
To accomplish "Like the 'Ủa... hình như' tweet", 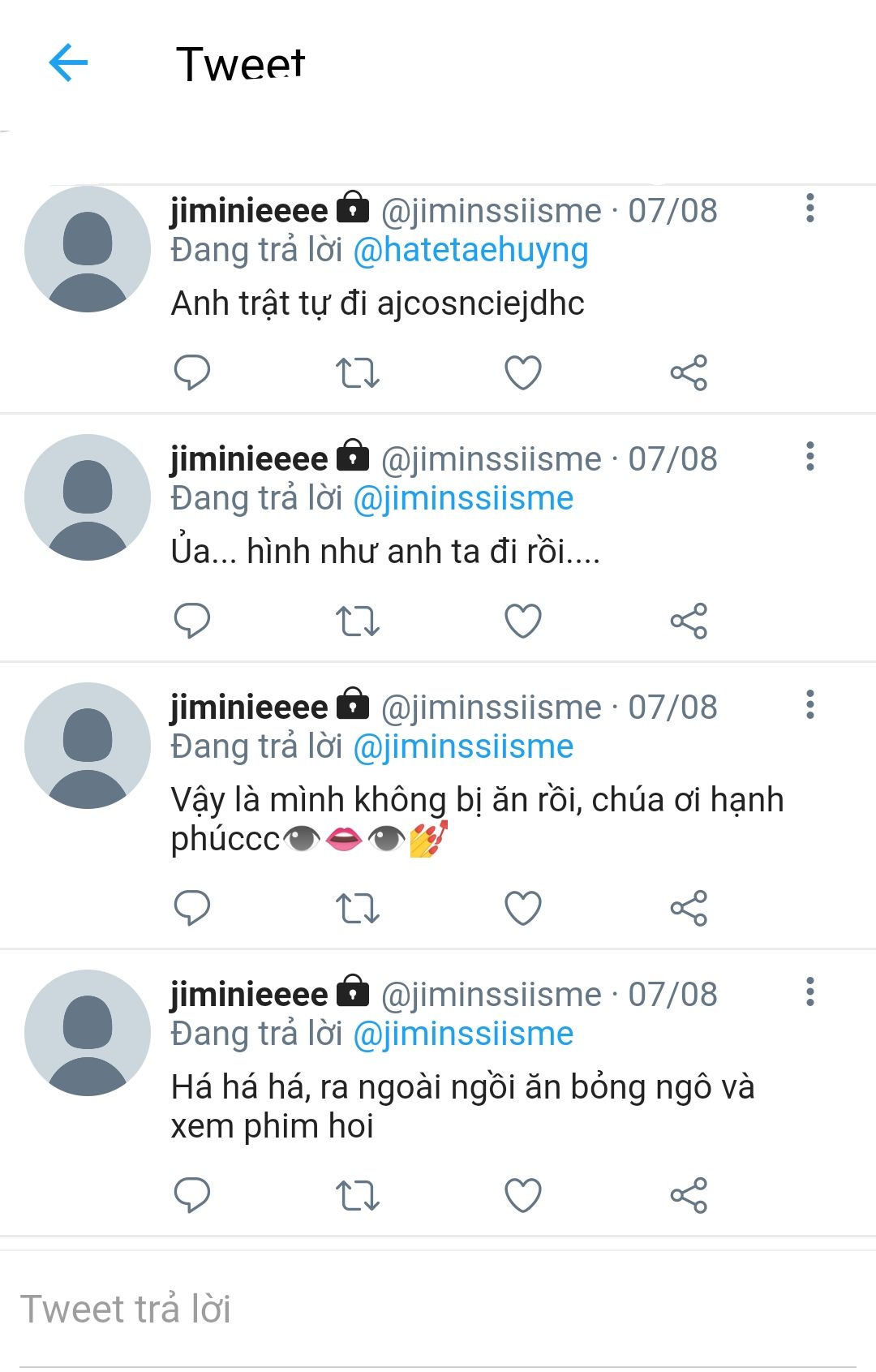I will (x=523, y=621).
